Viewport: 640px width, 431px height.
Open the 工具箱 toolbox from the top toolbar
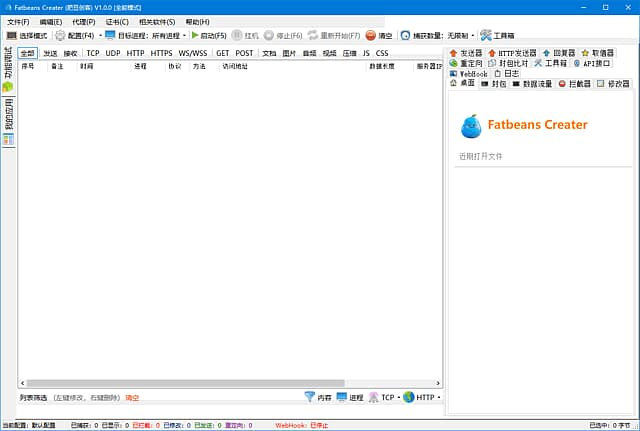click(x=486, y=35)
